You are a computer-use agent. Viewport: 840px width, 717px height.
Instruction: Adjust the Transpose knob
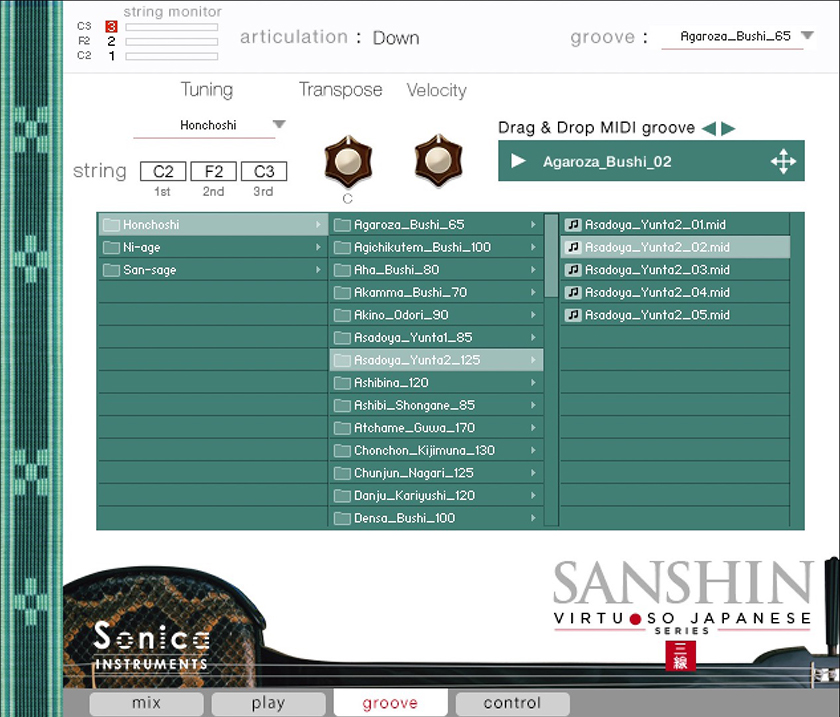coord(348,161)
